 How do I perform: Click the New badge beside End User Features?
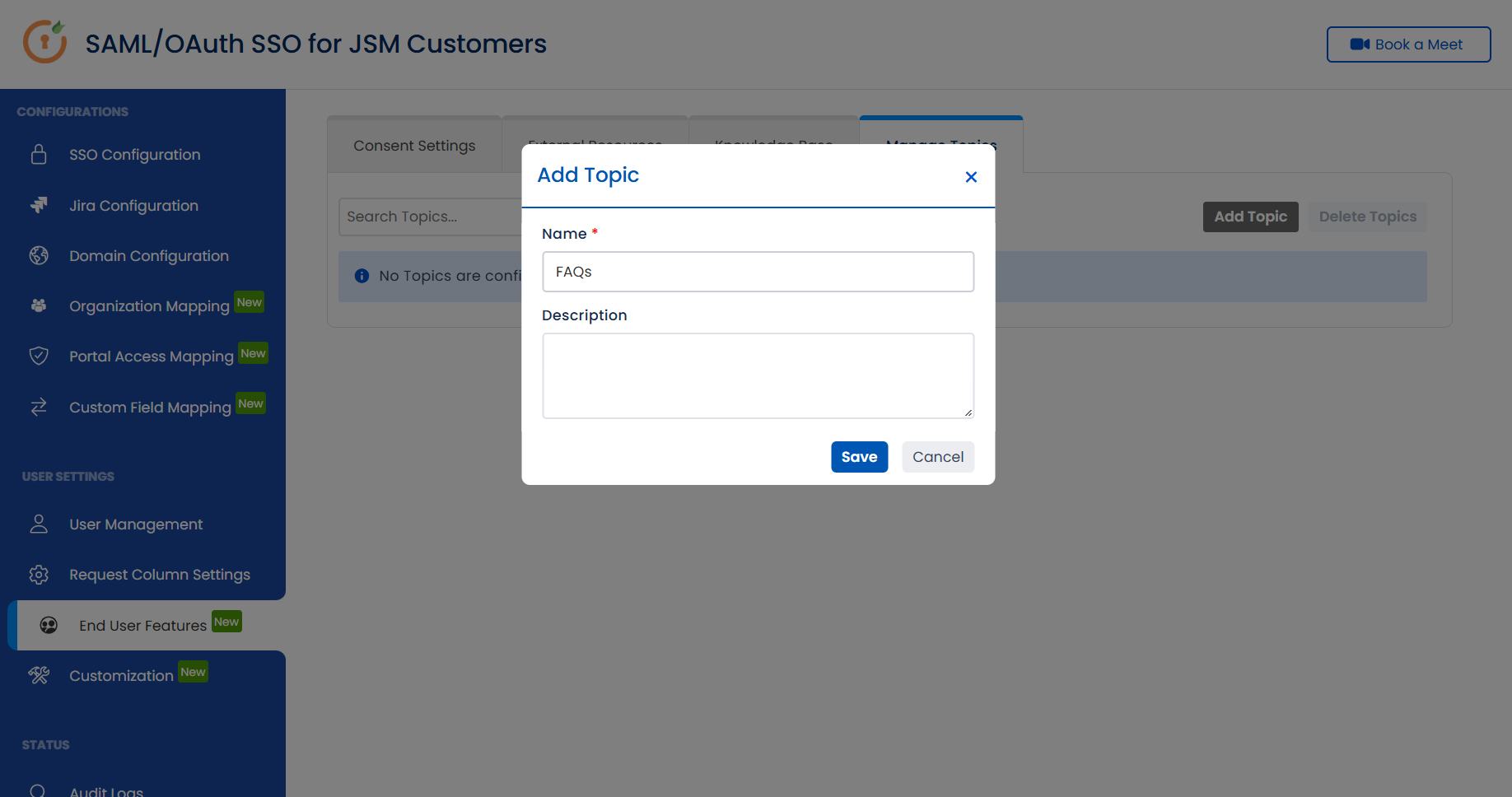[x=226, y=622]
